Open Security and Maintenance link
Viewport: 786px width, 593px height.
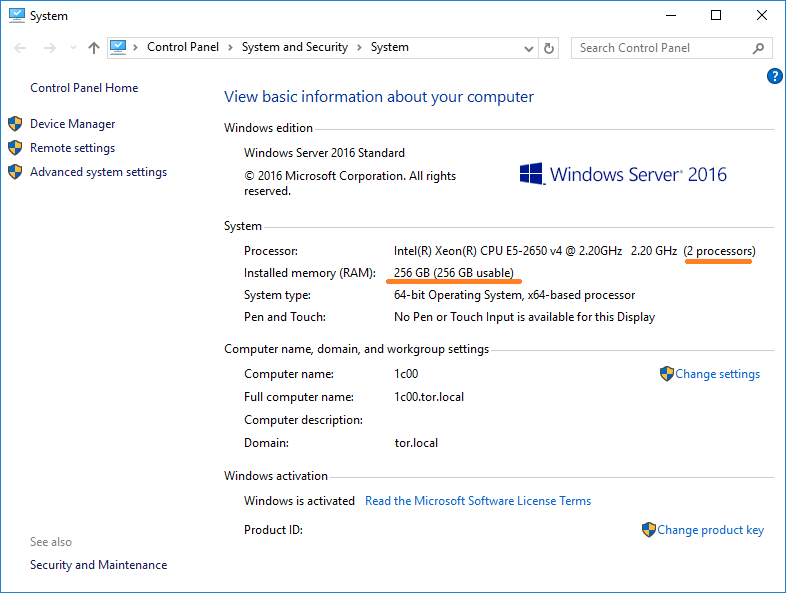[x=99, y=565]
